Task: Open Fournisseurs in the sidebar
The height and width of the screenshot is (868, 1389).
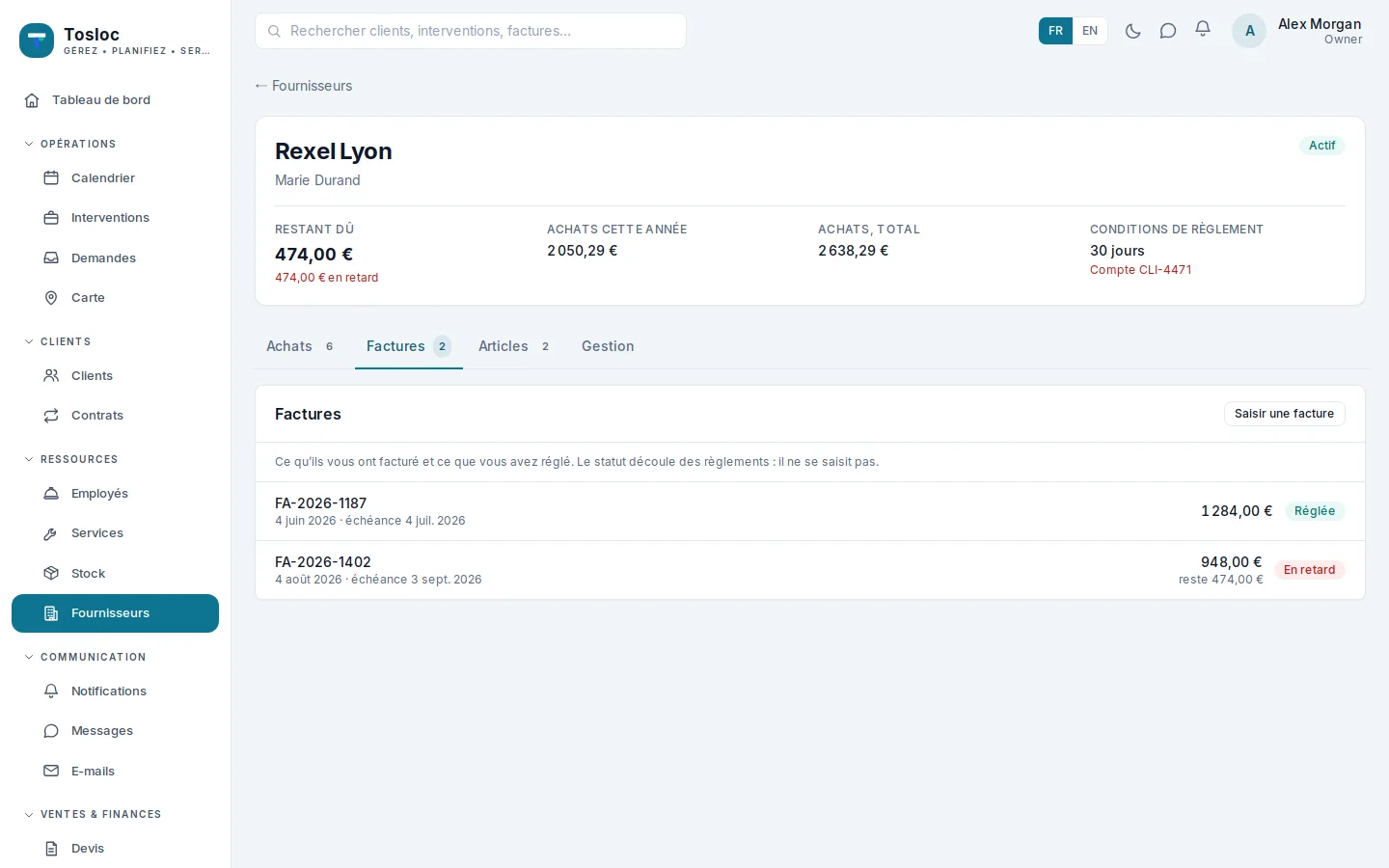Action: click(115, 613)
